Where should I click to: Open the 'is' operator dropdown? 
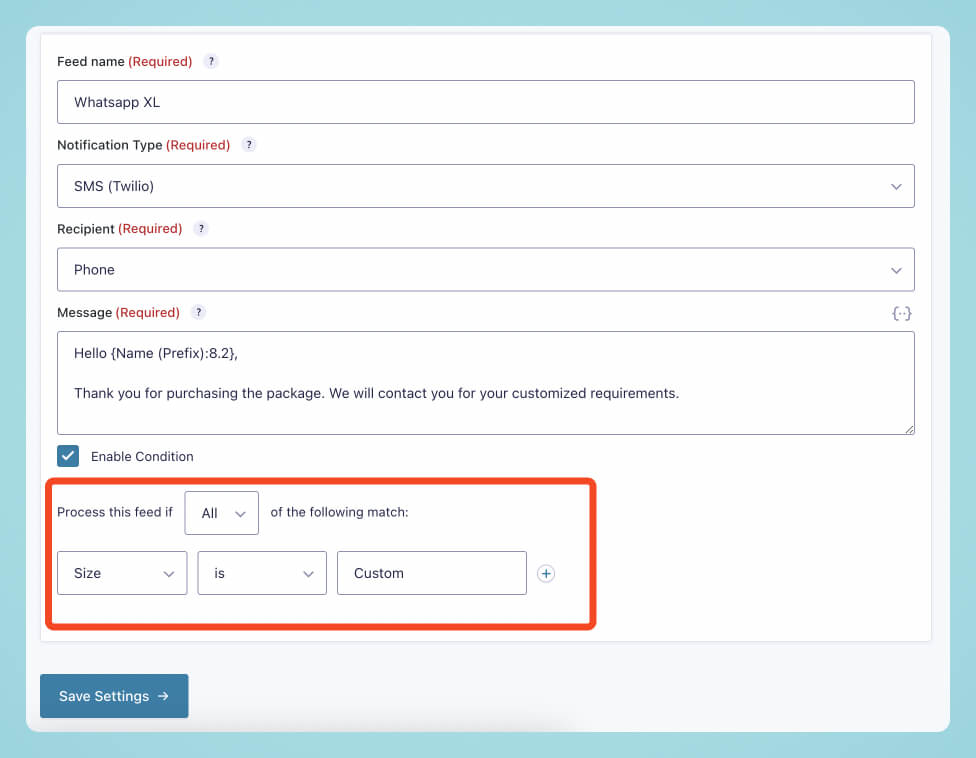(262, 573)
